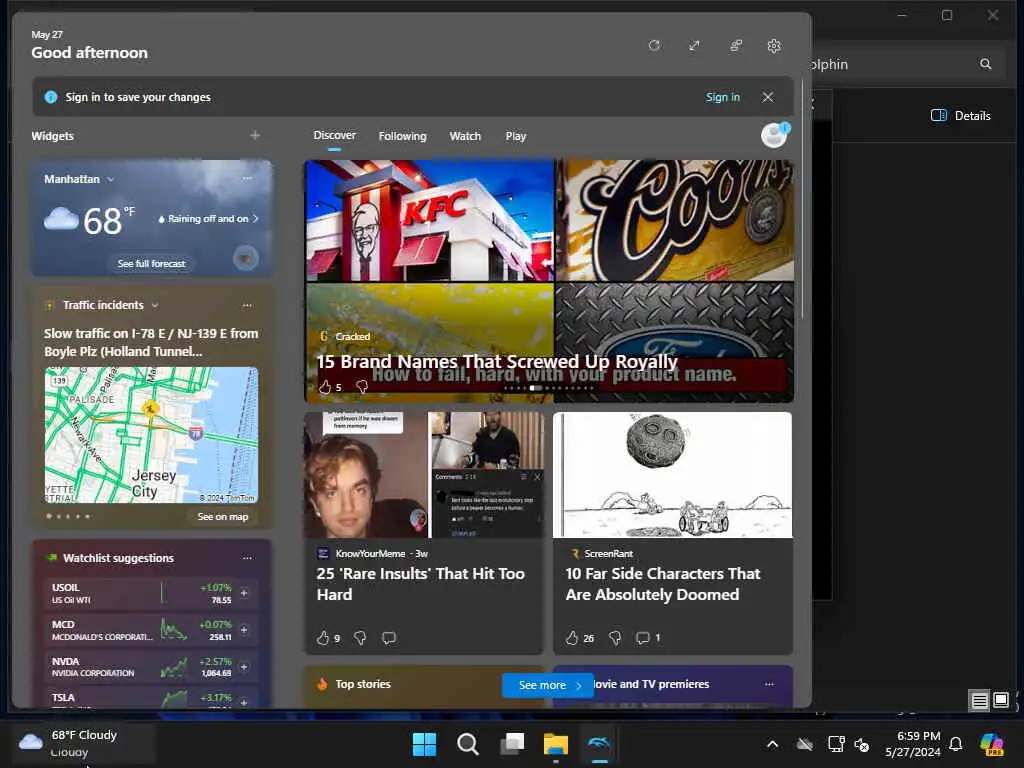
Task: Open Copilot from taskbar
Action: point(992,744)
